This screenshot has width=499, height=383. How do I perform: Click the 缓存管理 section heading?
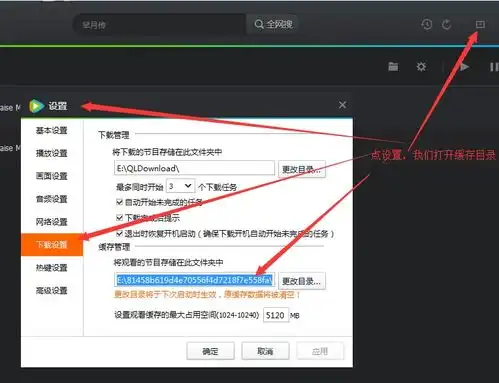pos(114,247)
